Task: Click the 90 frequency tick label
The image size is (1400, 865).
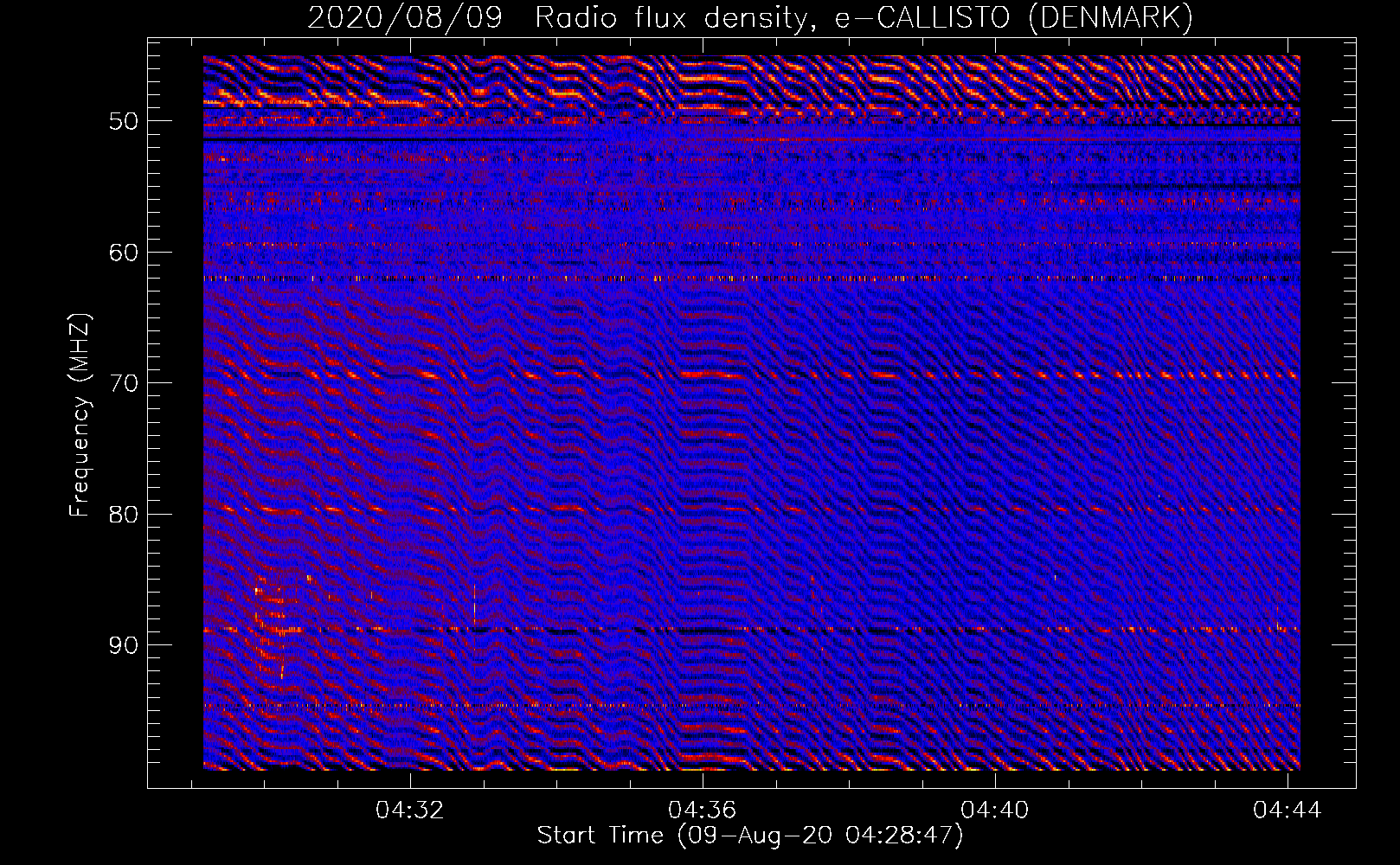Action: 124,645
